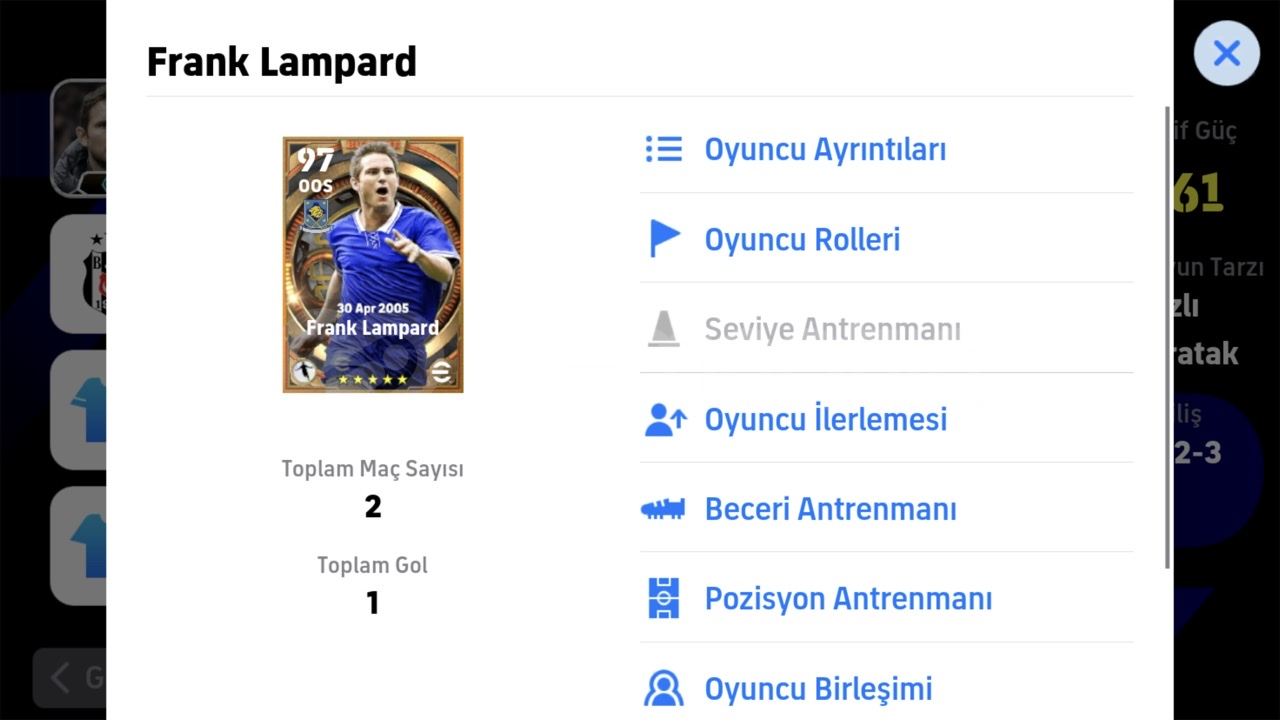The height and width of the screenshot is (720, 1280).
Task: Click the football boot icon for Beceri Antrenmanı
Action: (x=663, y=509)
